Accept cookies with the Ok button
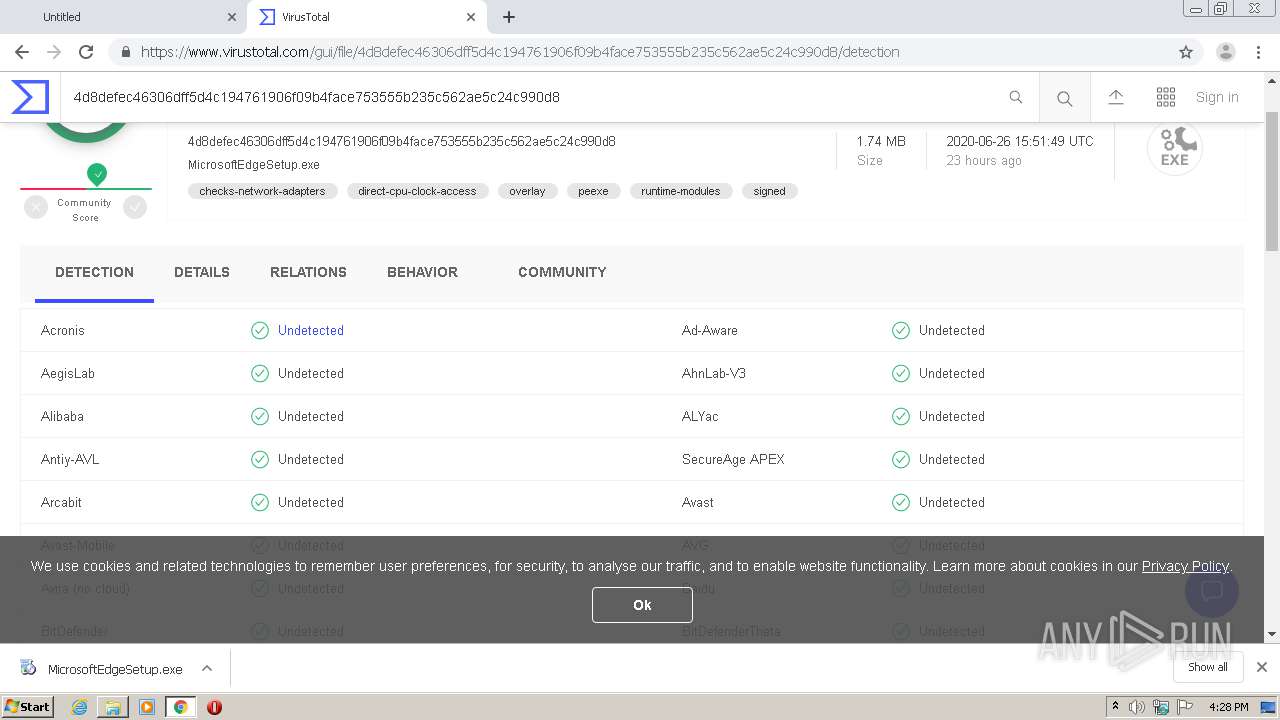The width and height of the screenshot is (1280, 720). 642,605
